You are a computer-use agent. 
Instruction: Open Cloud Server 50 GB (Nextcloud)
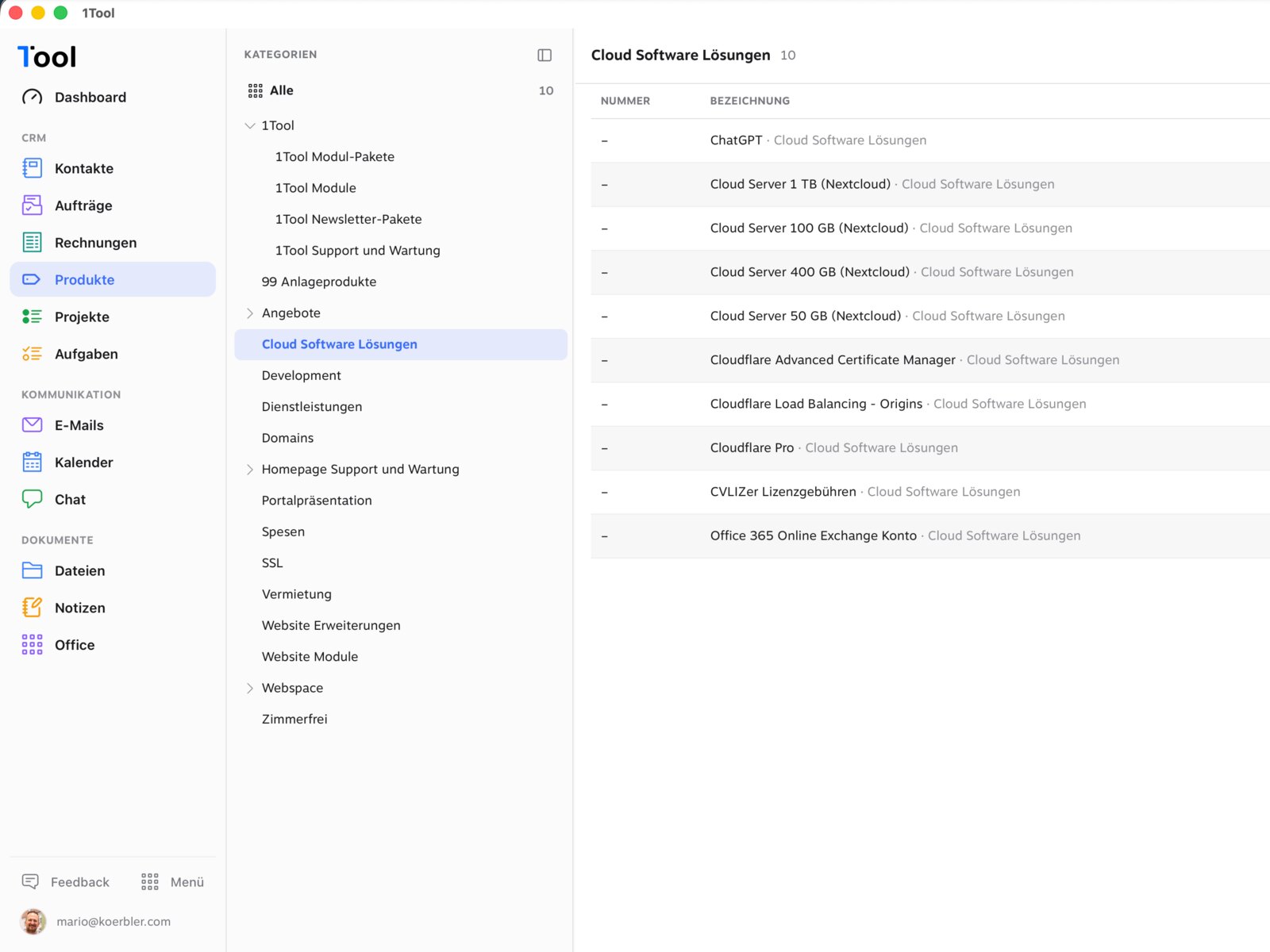pyautogui.click(x=929, y=316)
